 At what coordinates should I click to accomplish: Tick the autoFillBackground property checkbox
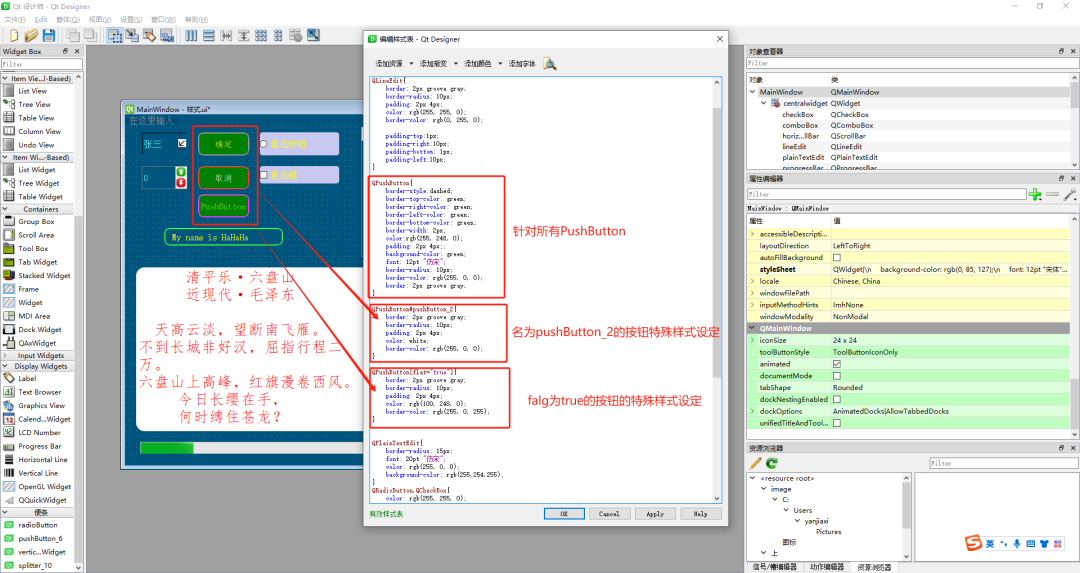point(837,258)
